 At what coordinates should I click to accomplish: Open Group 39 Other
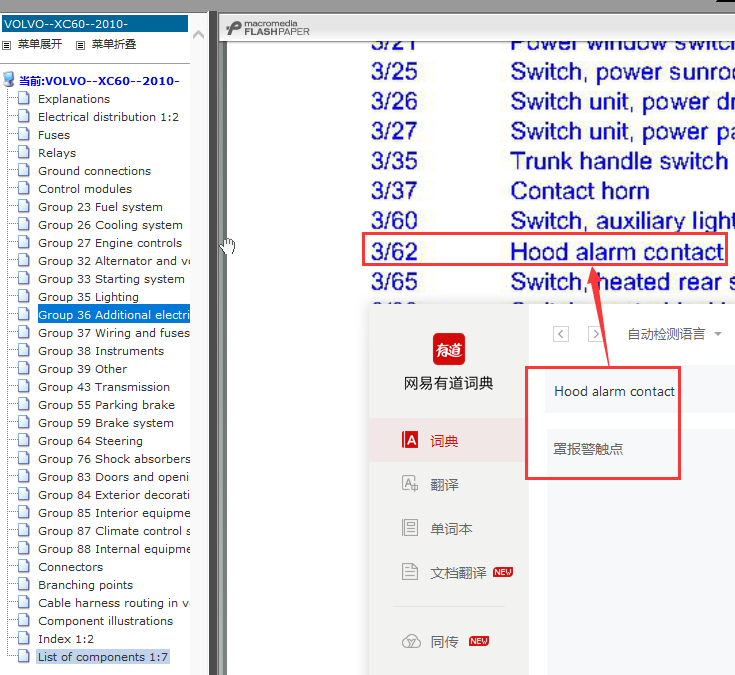click(82, 369)
